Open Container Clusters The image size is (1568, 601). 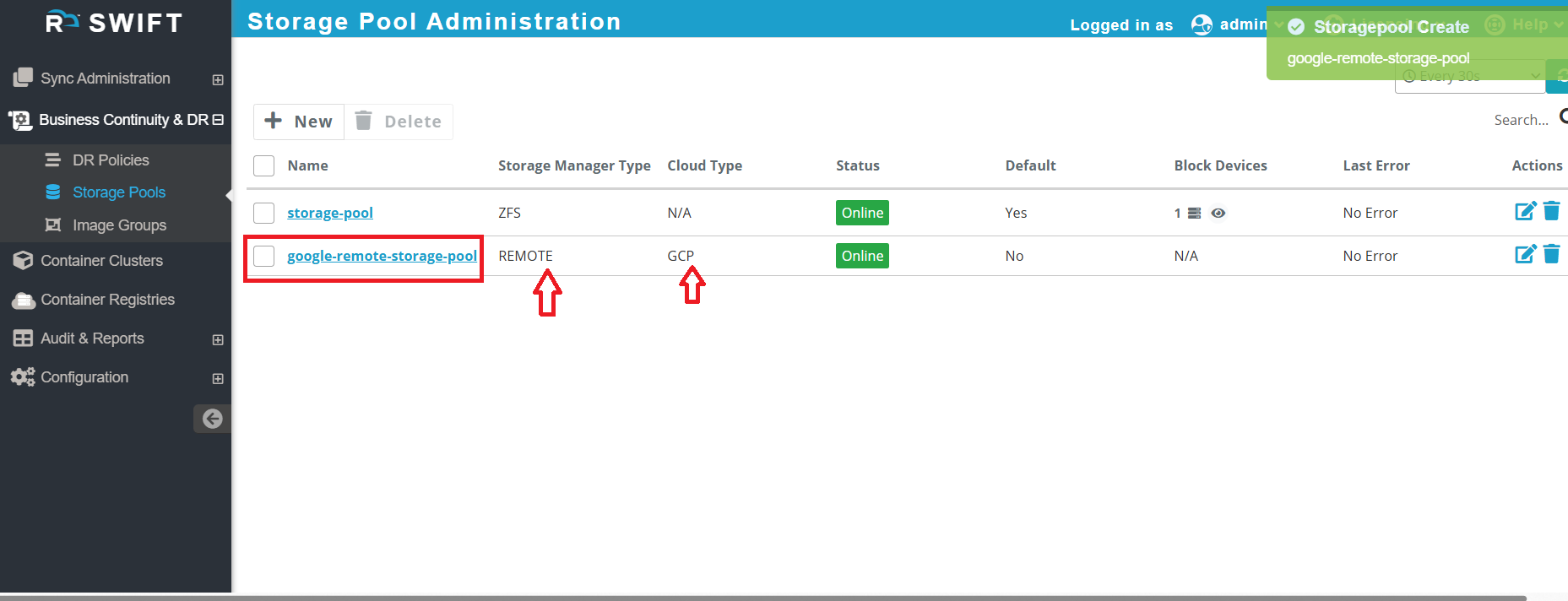coord(101,261)
